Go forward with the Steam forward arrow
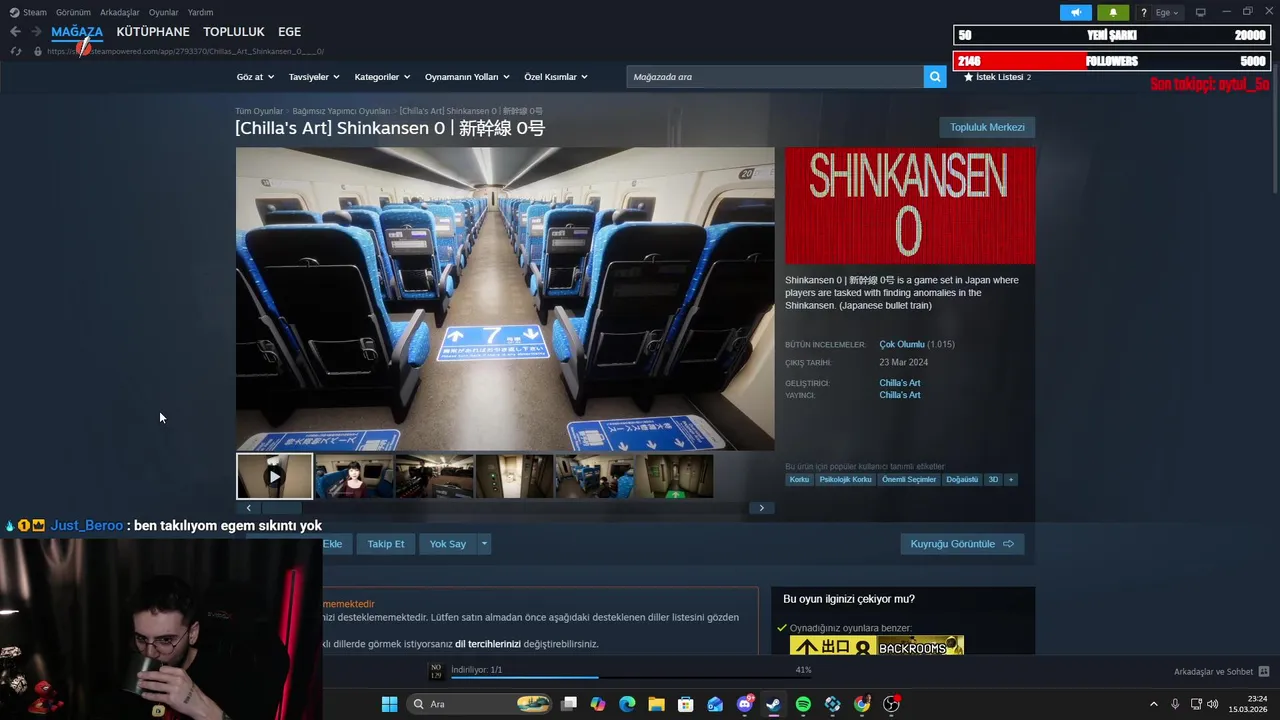 [36, 32]
